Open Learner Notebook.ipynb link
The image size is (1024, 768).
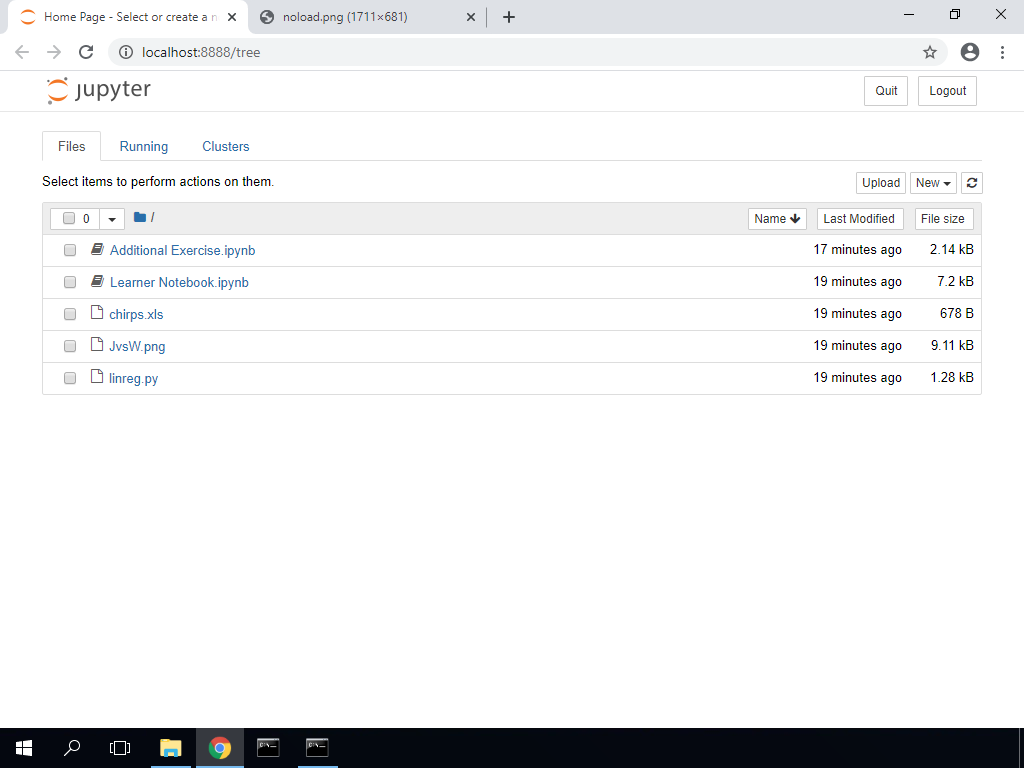tap(179, 282)
